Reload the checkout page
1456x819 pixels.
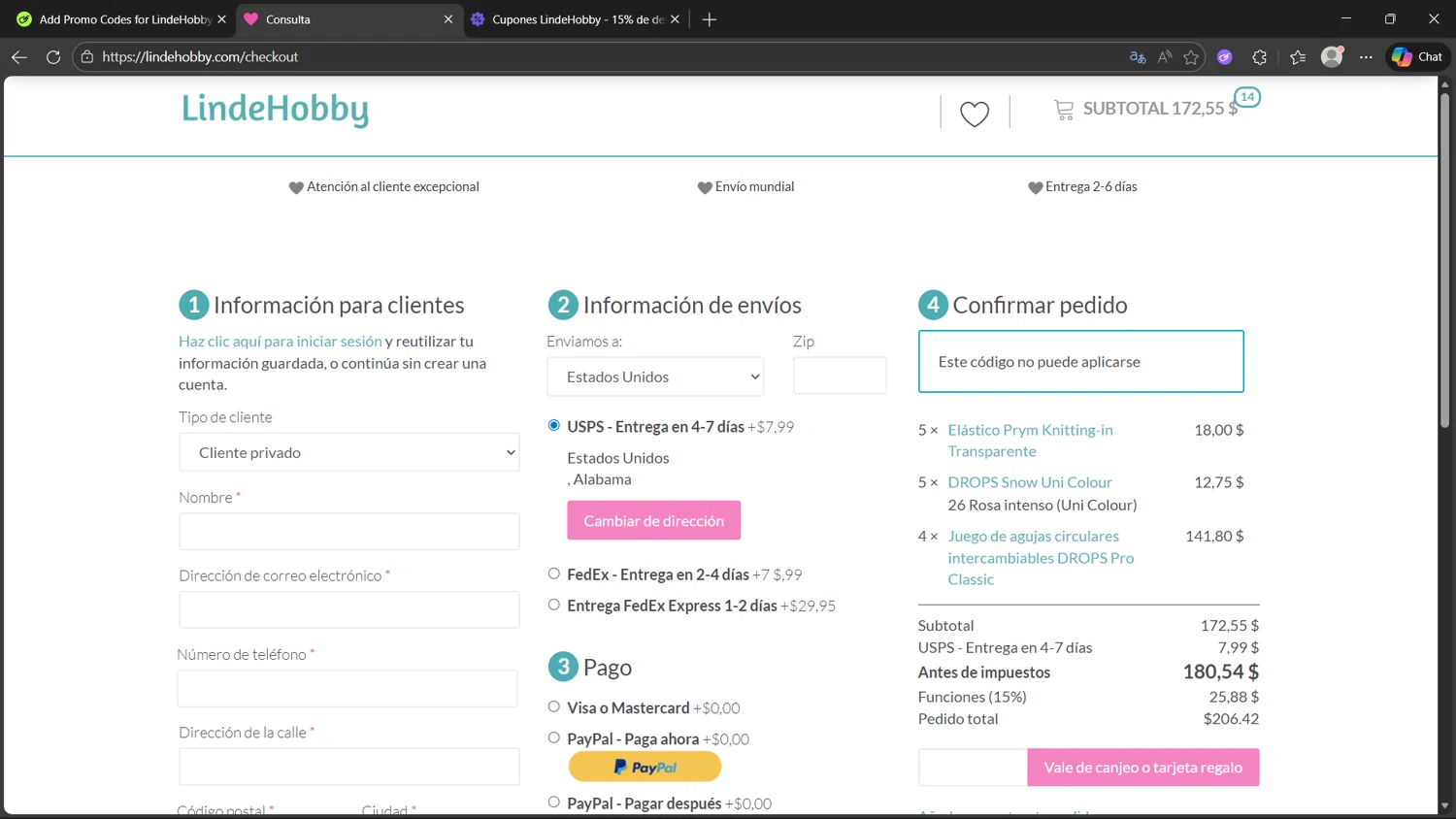click(x=53, y=57)
